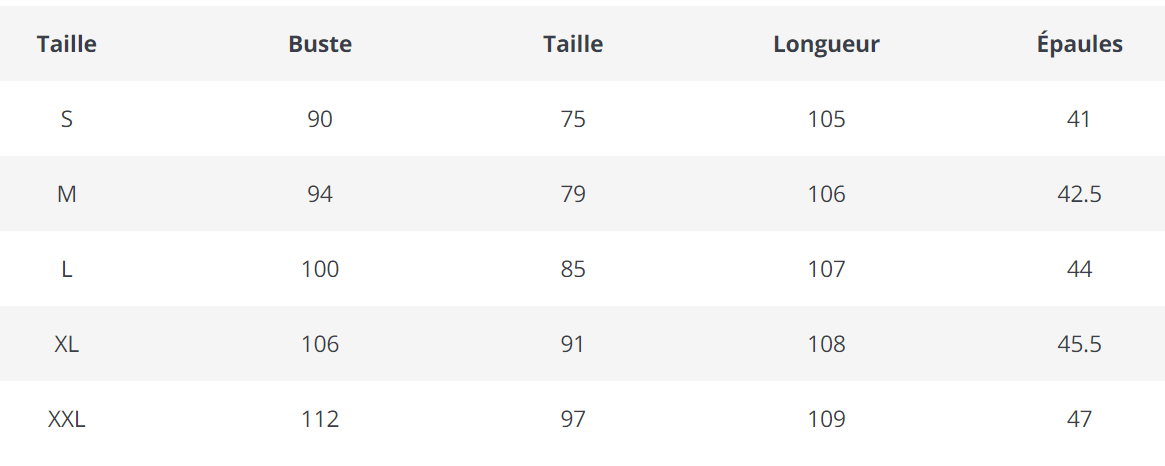Screen dimensions: 1165x466
Task: Select Épaules value 47 in the XXL row
Action: tap(1079, 419)
